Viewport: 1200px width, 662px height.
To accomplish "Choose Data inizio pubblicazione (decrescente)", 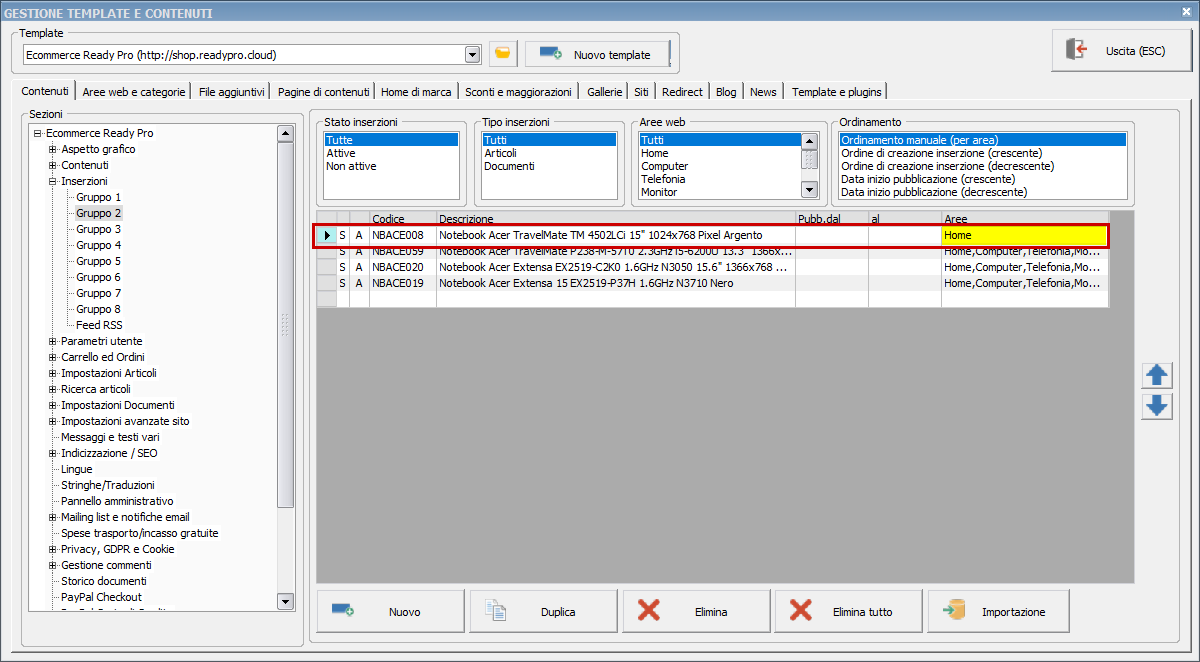I will pos(982,192).
